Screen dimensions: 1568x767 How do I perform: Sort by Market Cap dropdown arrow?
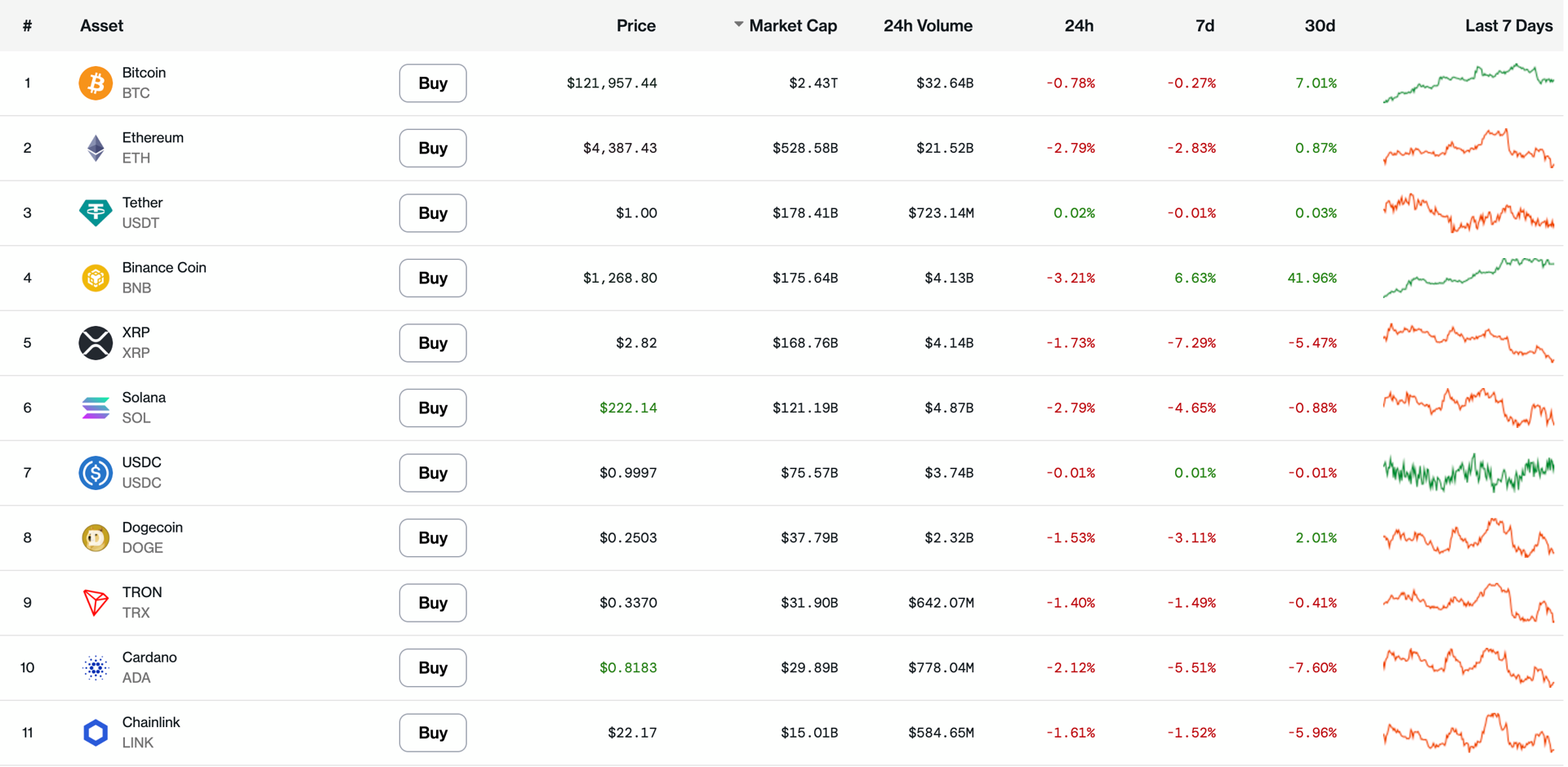(738, 25)
